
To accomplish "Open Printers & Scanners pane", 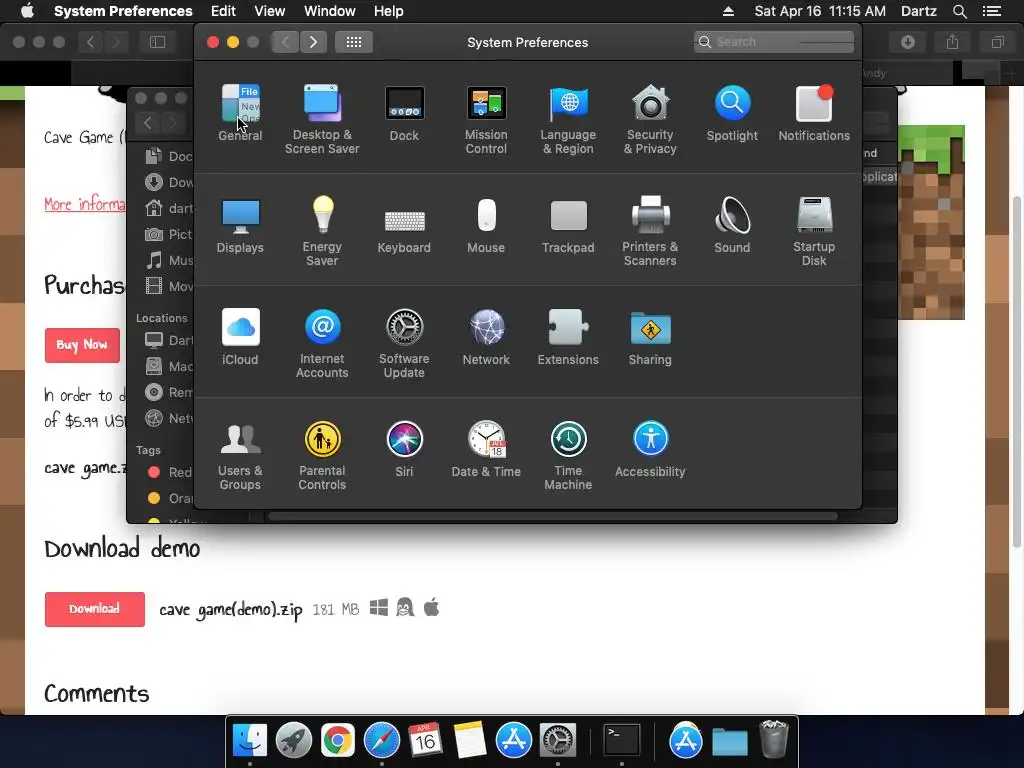I will pyautogui.click(x=650, y=231).
